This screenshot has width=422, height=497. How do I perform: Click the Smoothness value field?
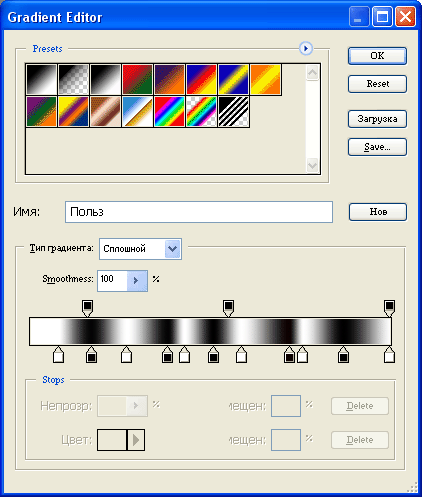point(112,281)
